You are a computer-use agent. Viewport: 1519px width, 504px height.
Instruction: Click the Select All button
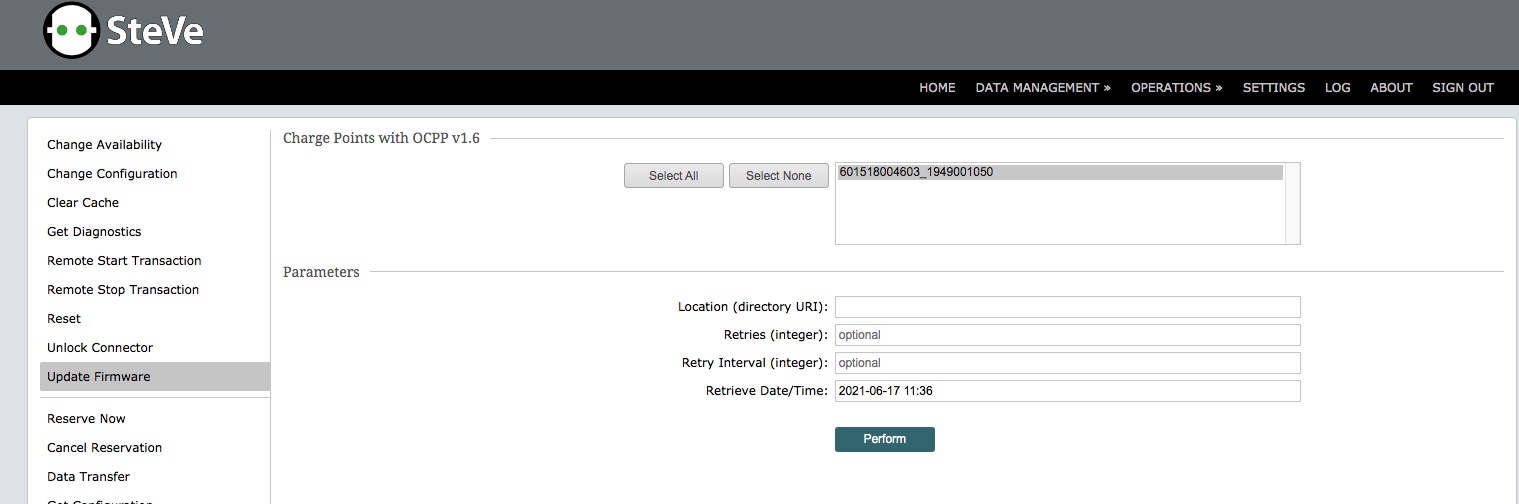coord(673,176)
